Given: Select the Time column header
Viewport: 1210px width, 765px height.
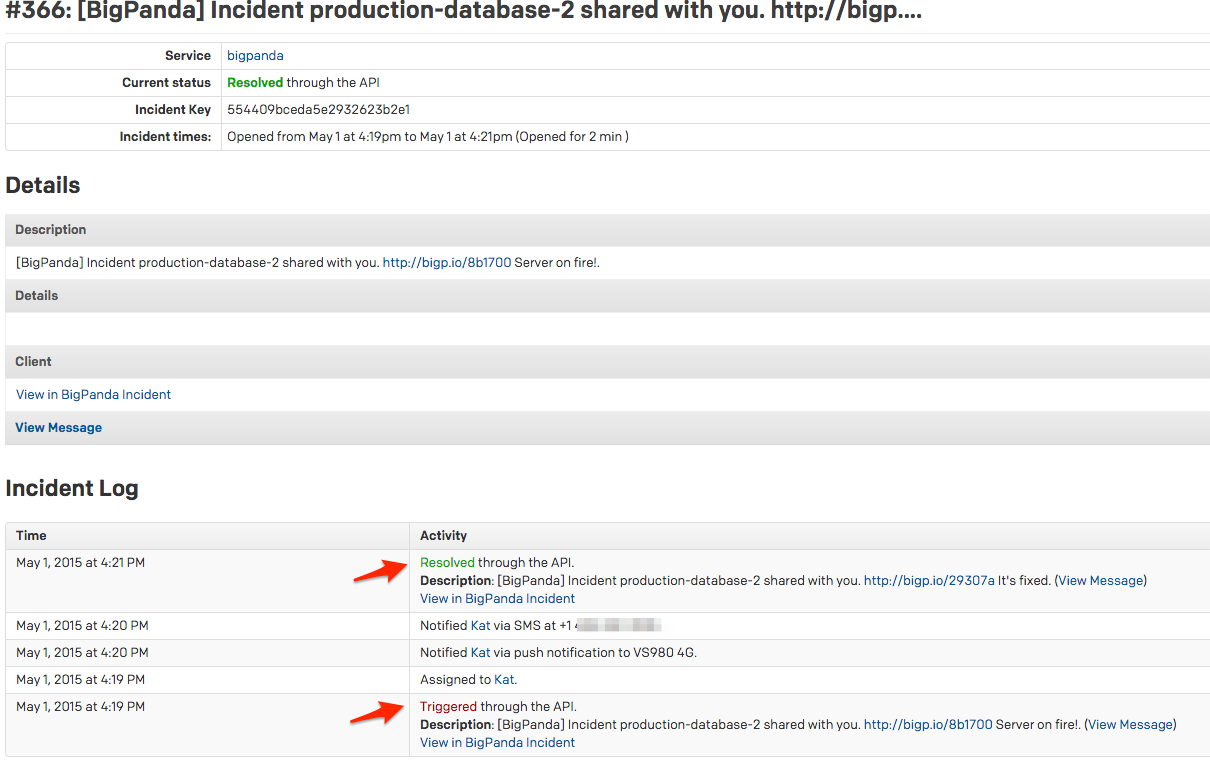Looking at the screenshot, I should tap(31, 535).
